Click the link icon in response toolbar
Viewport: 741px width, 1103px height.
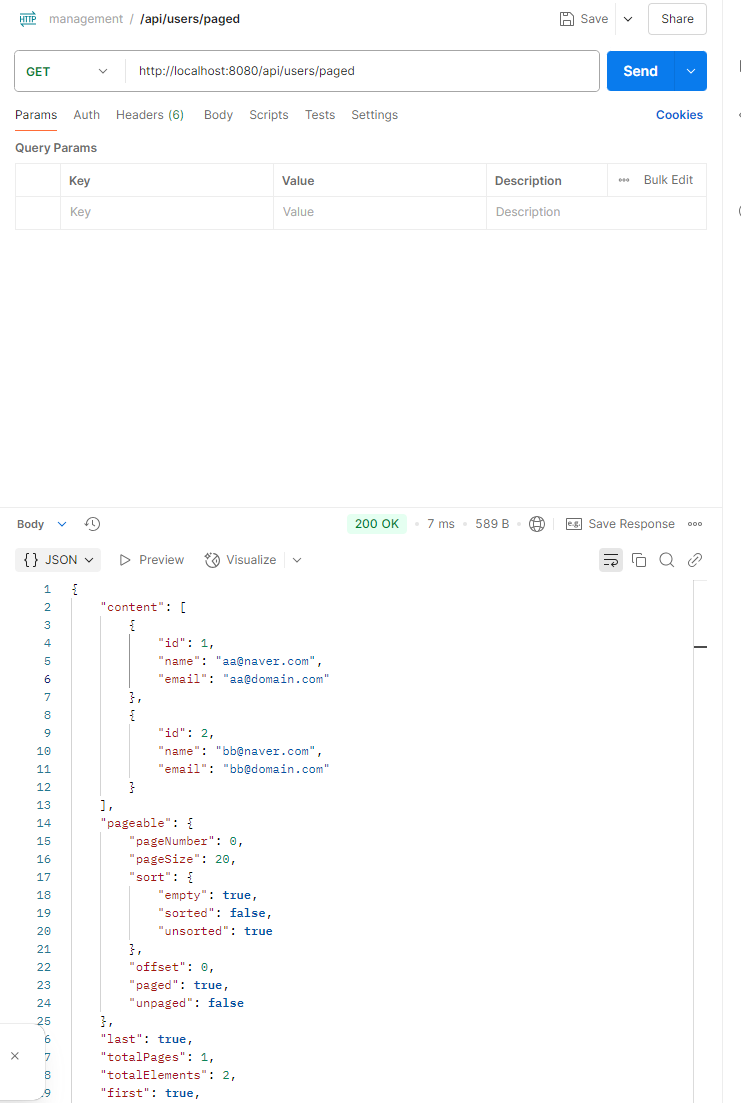(x=694, y=560)
